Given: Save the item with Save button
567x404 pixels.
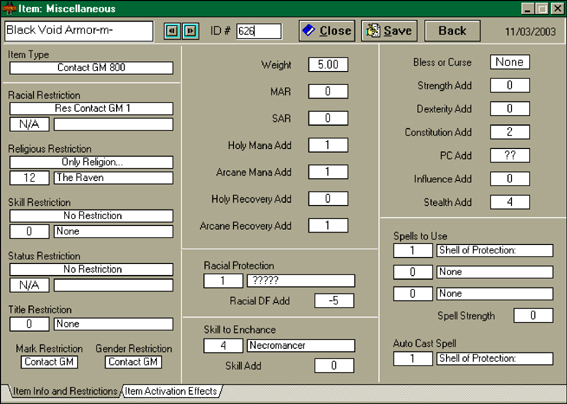Looking at the screenshot, I should (x=389, y=31).
